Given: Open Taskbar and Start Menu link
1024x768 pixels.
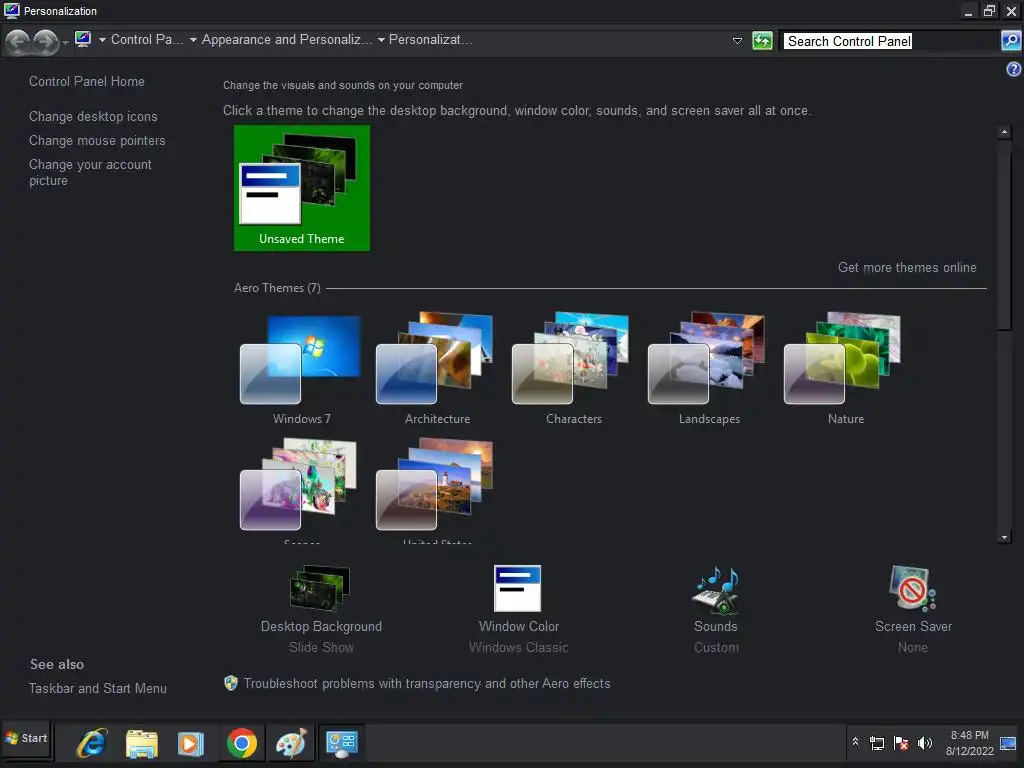Looking at the screenshot, I should [x=98, y=689].
